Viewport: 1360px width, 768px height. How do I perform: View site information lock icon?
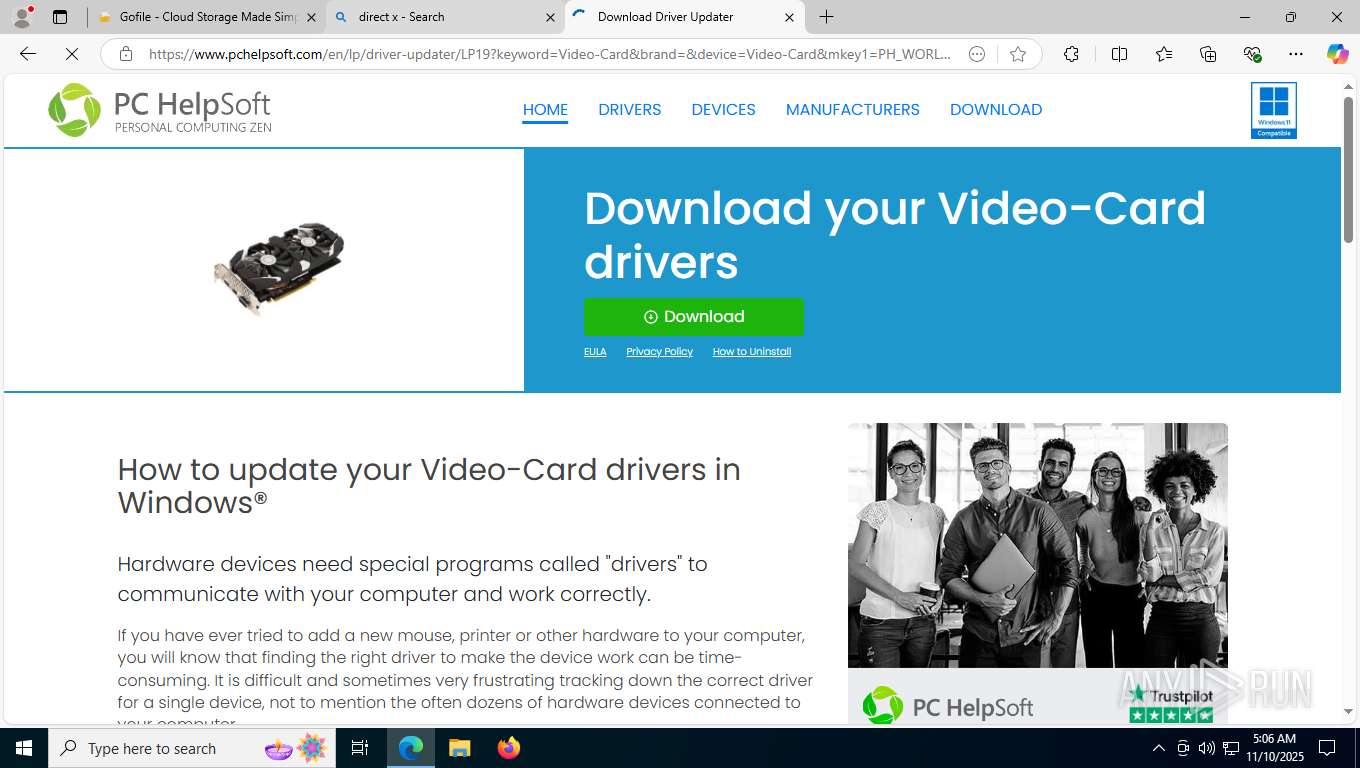(x=125, y=54)
